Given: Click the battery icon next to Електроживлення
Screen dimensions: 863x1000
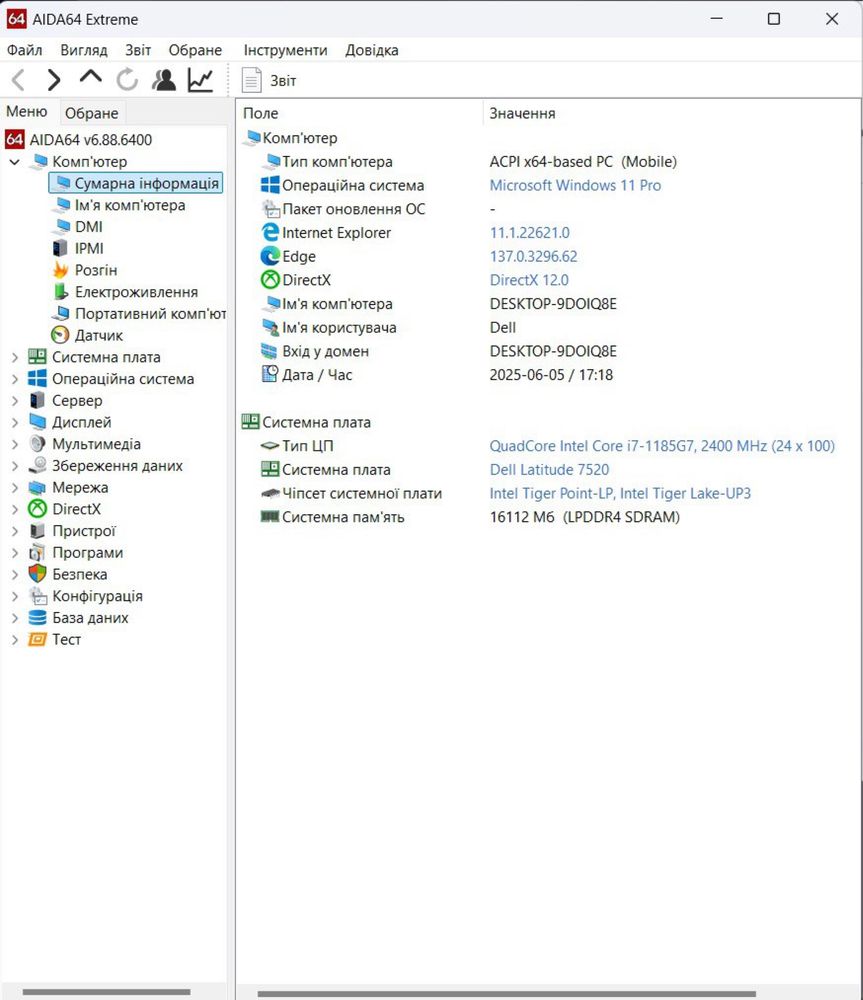Looking at the screenshot, I should click(60, 291).
